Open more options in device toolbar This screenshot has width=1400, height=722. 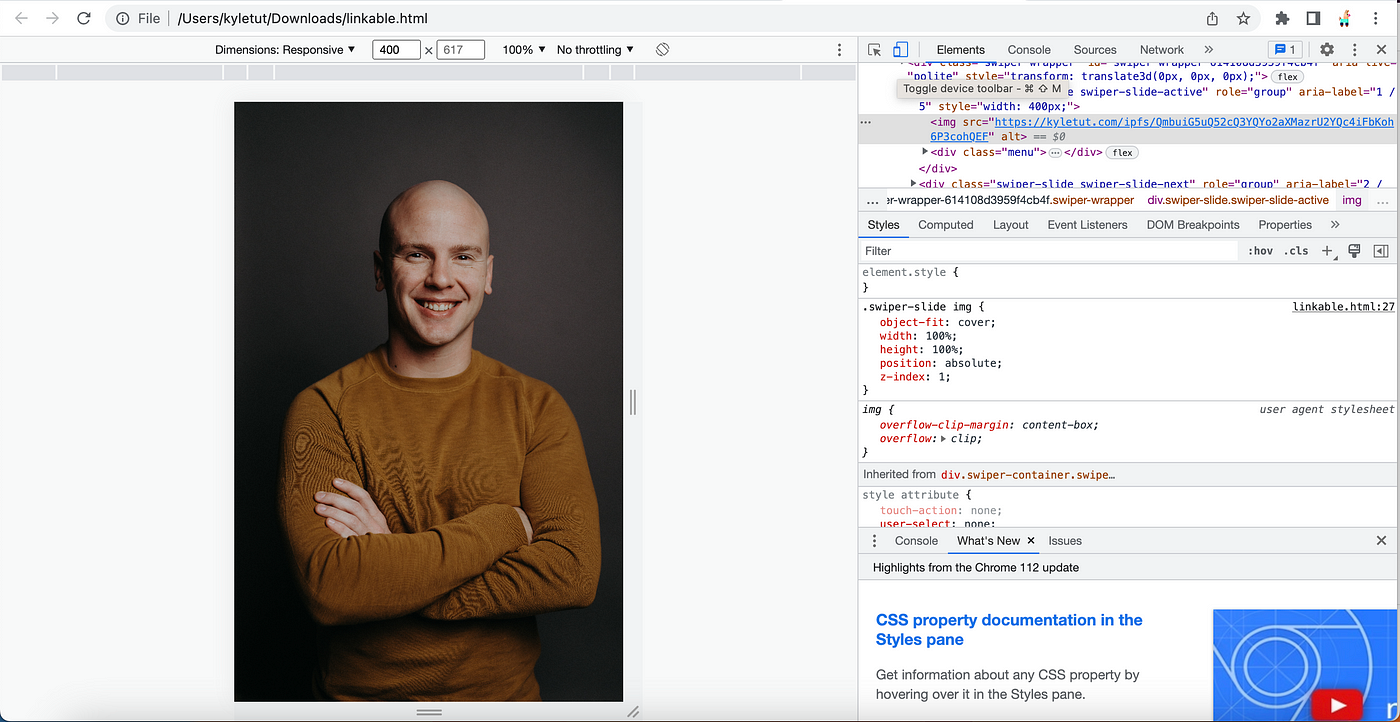pyautogui.click(x=839, y=49)
